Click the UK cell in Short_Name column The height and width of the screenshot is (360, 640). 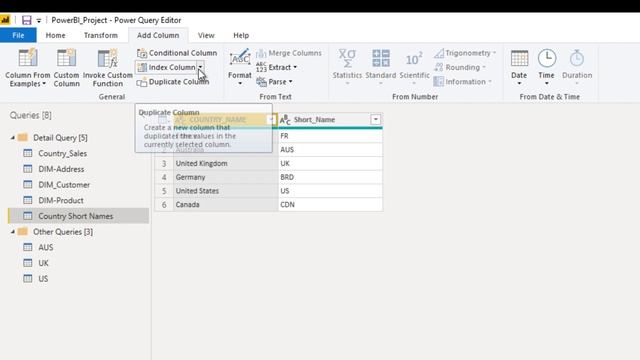[x=330, y=163]
